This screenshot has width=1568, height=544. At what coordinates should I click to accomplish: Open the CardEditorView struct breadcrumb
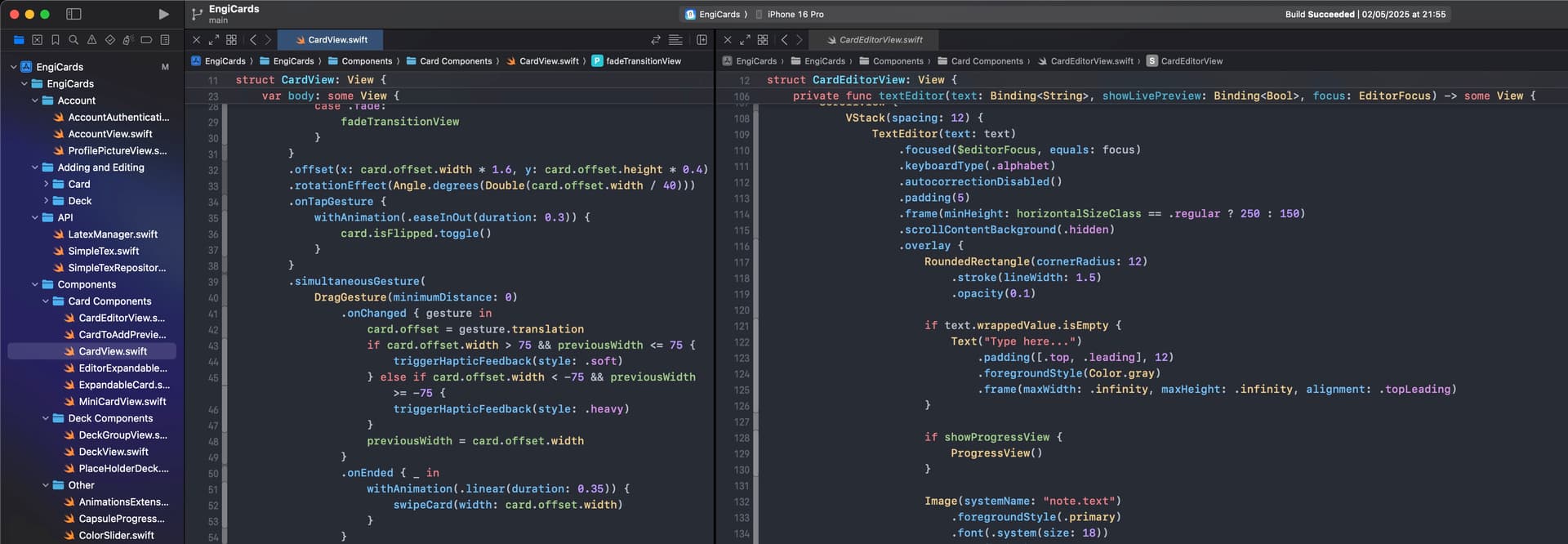coord(1185,61)
